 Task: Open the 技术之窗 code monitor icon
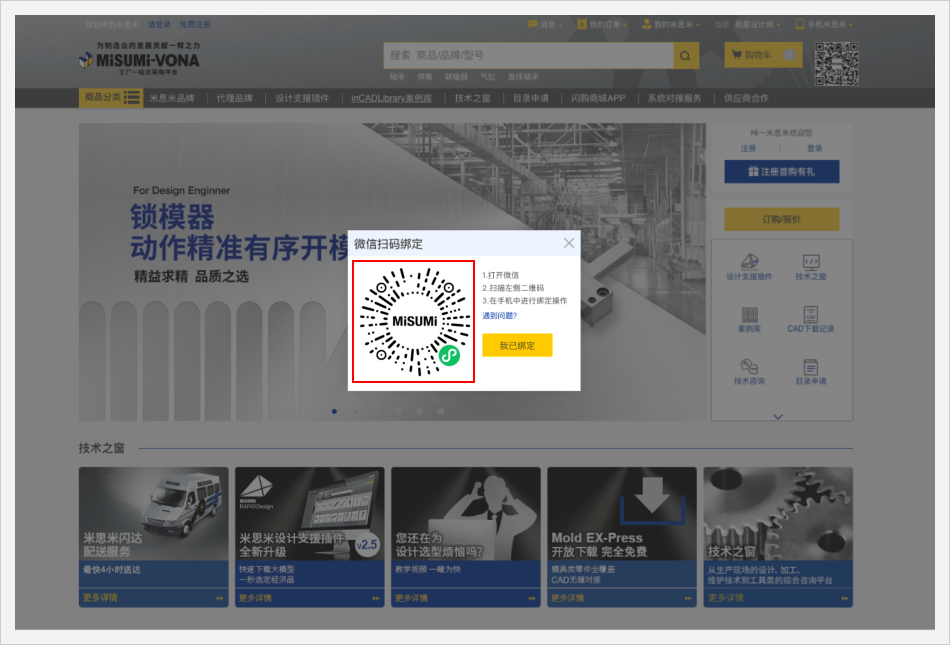tap(811, 266)
